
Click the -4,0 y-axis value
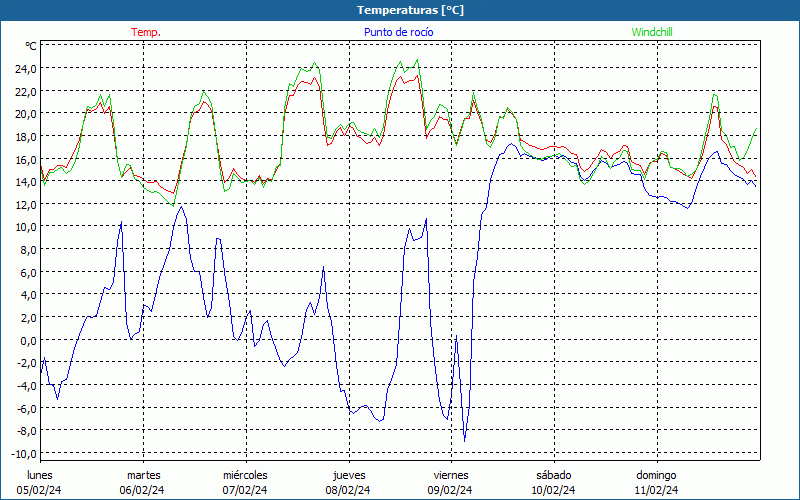(x=27, y=385)
